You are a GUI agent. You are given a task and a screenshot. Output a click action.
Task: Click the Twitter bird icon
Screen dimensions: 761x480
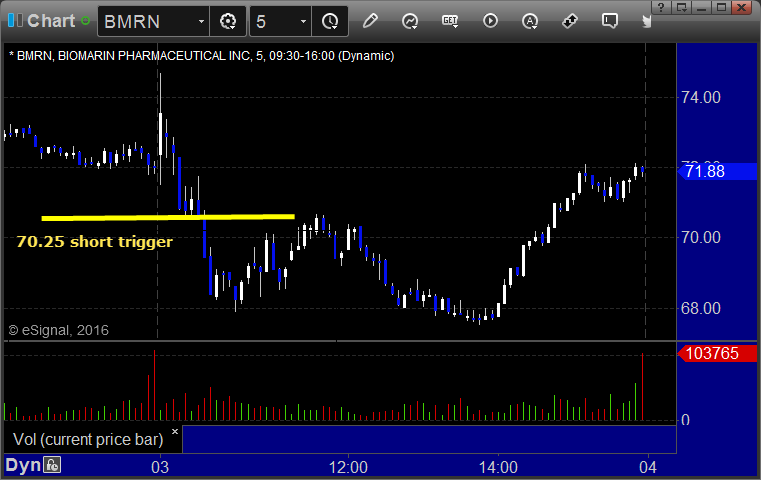[646, 21]
